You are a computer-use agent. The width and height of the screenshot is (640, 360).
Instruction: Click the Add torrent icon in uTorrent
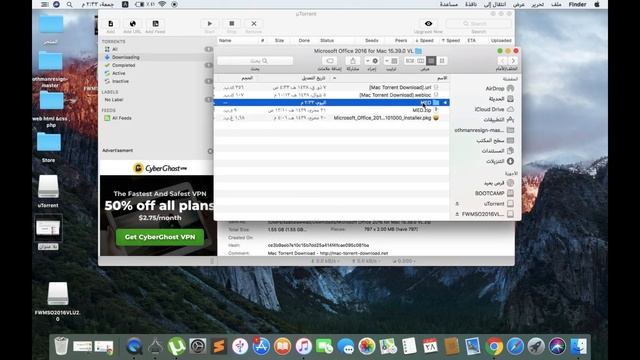tap(111, 24)
